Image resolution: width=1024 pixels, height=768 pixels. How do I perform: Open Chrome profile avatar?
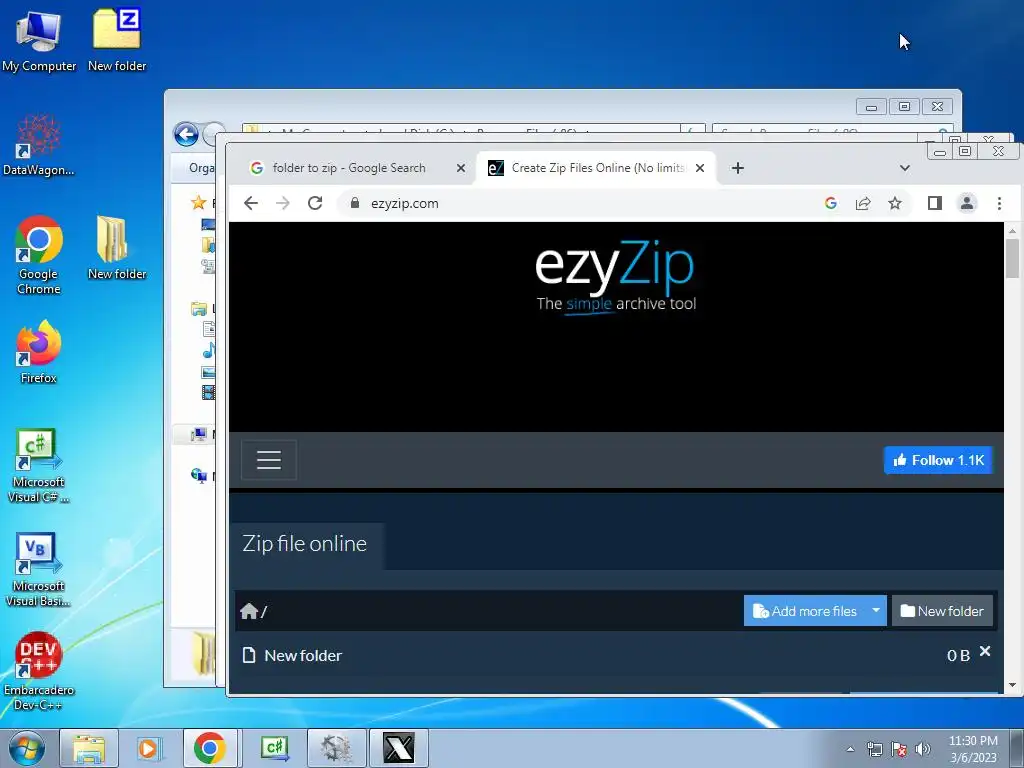click(x=967, y=203)
